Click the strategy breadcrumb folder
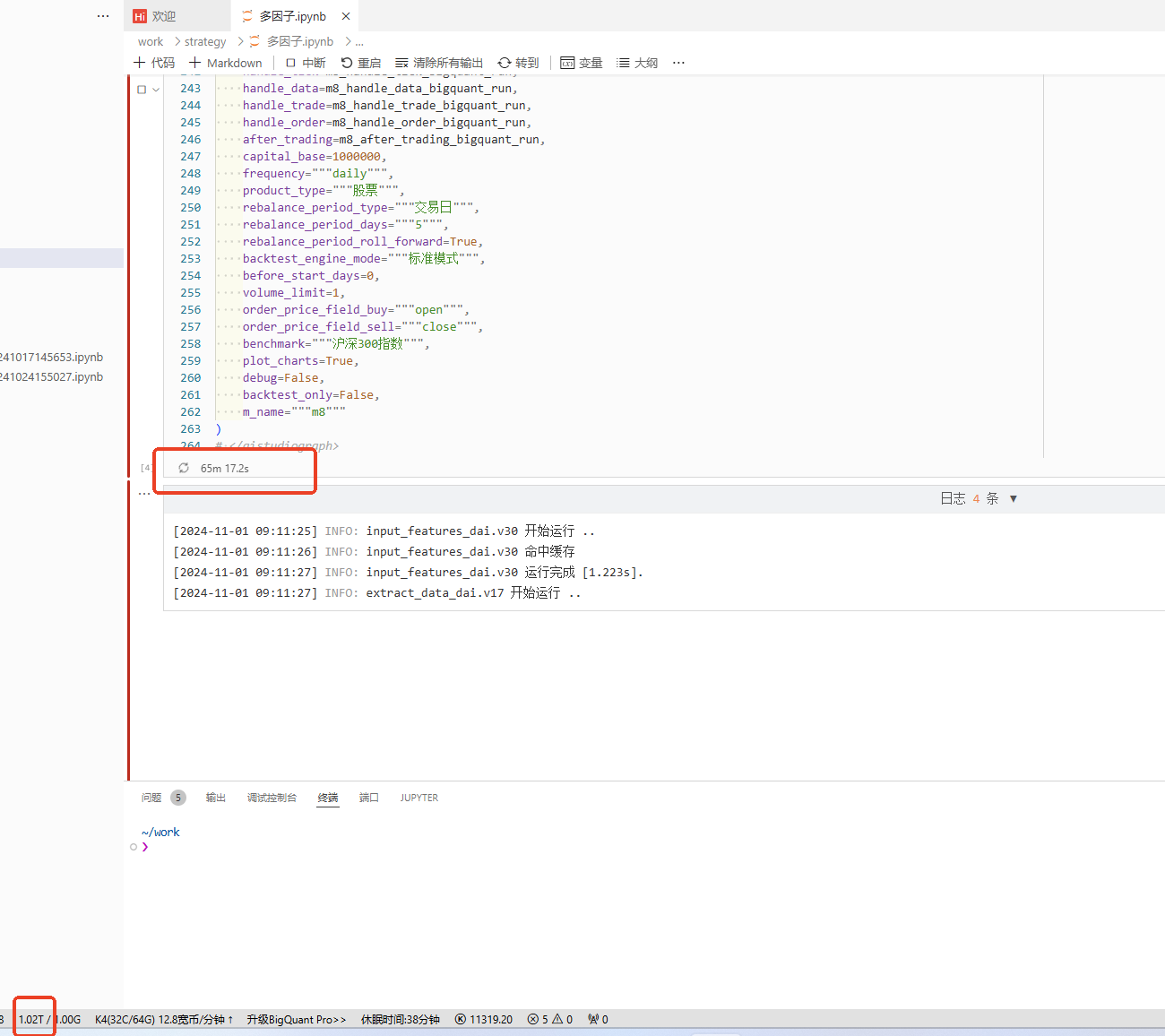1165x1036 pixels. pos(205,41)
